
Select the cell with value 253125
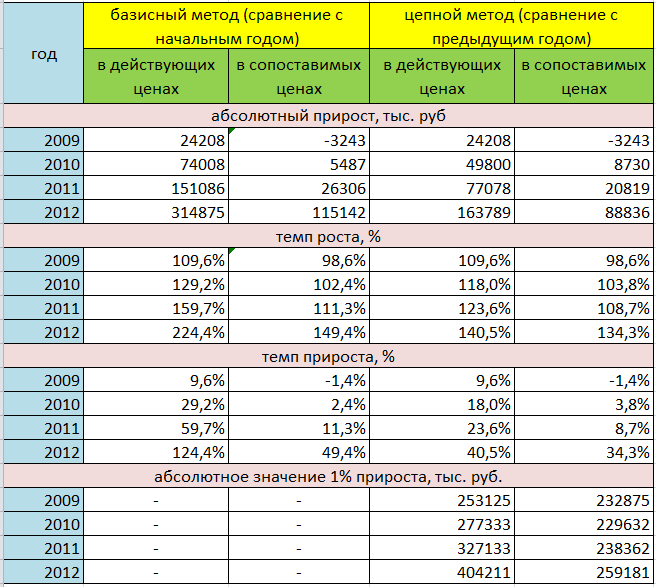pos(442,500)
